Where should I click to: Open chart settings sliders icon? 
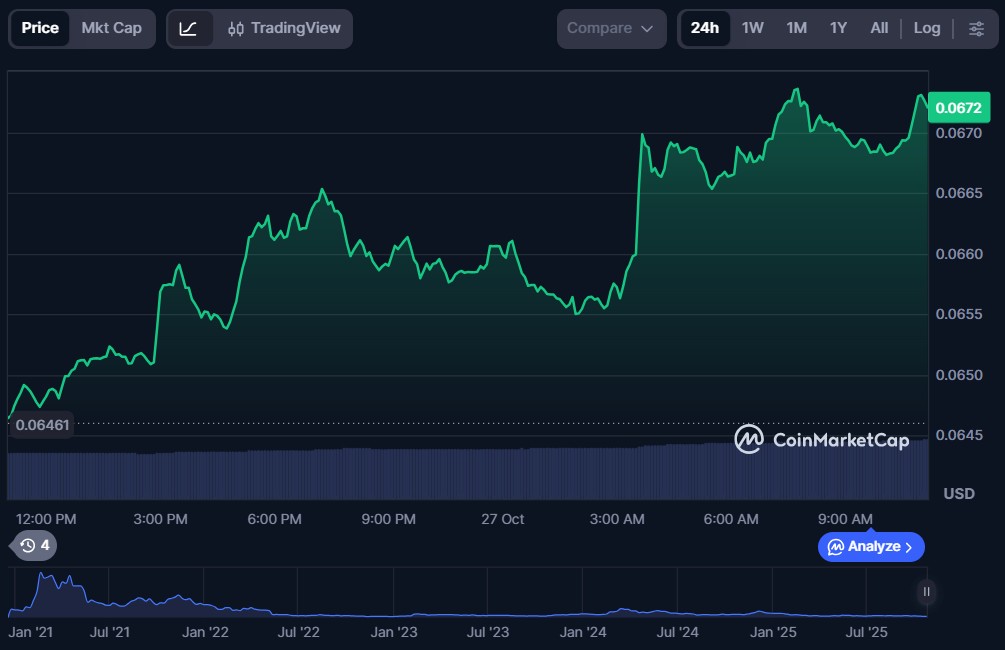pyautogui.click(x=976, y=28)
